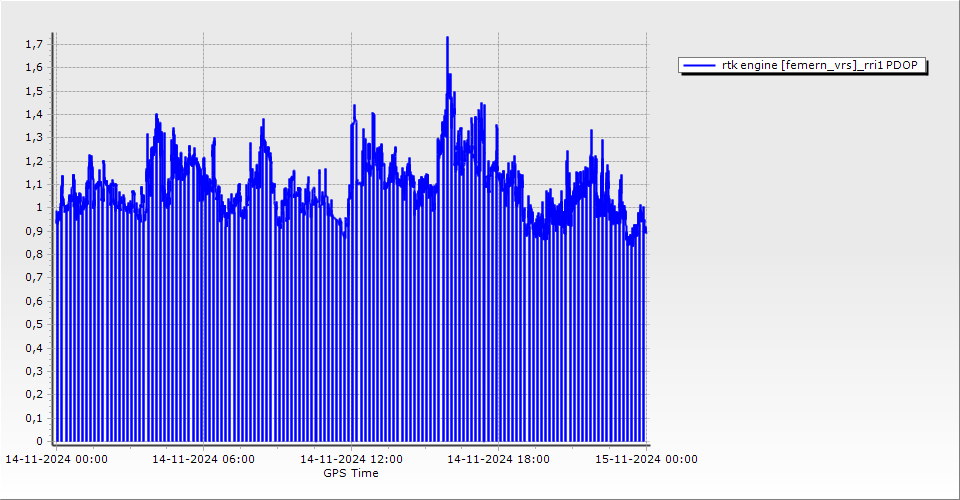This screenshot has width=960, height=500.
Task: Click the 1,4 label on y-axis
Action: [33, 114]
